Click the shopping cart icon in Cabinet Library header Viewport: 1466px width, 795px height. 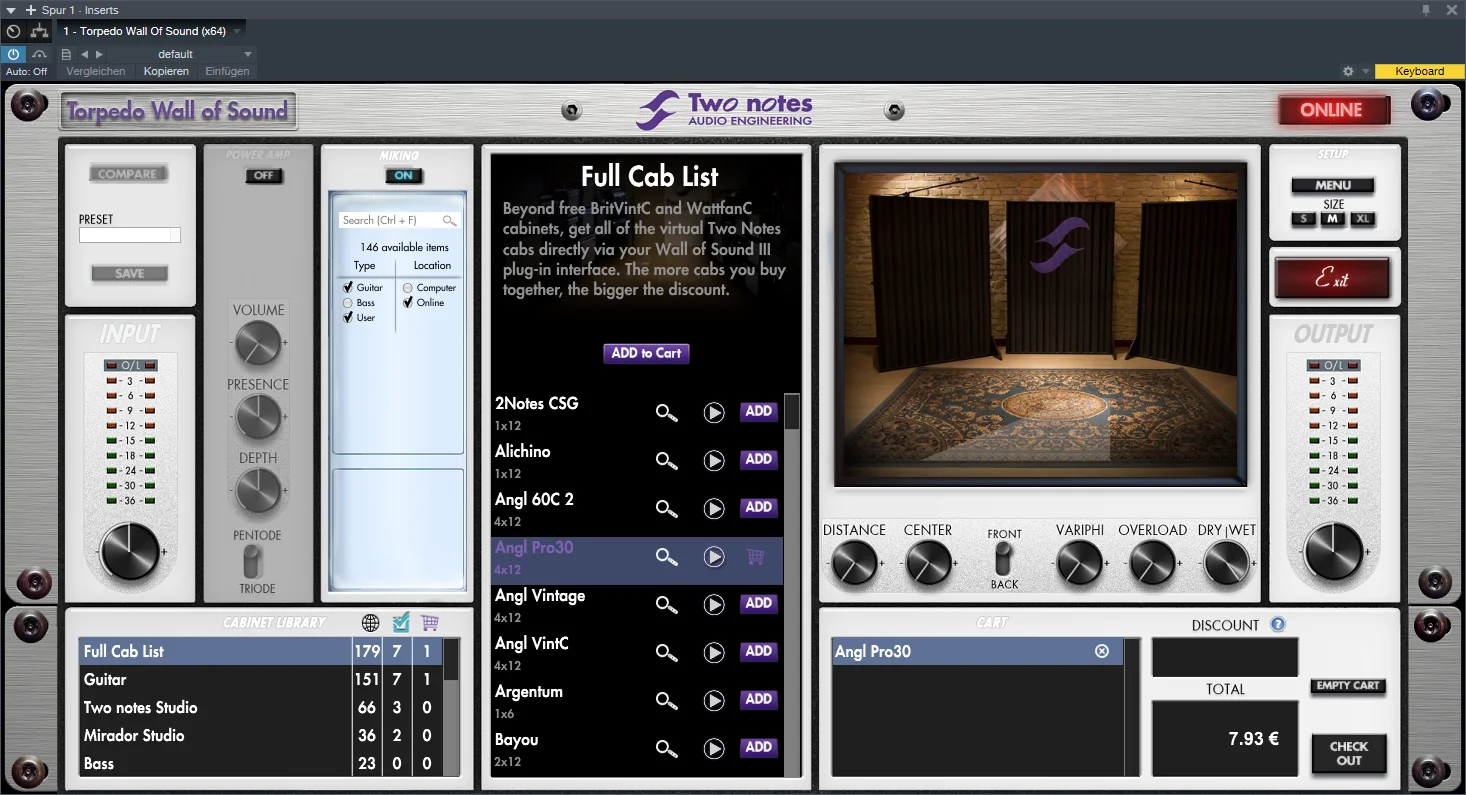430,623
